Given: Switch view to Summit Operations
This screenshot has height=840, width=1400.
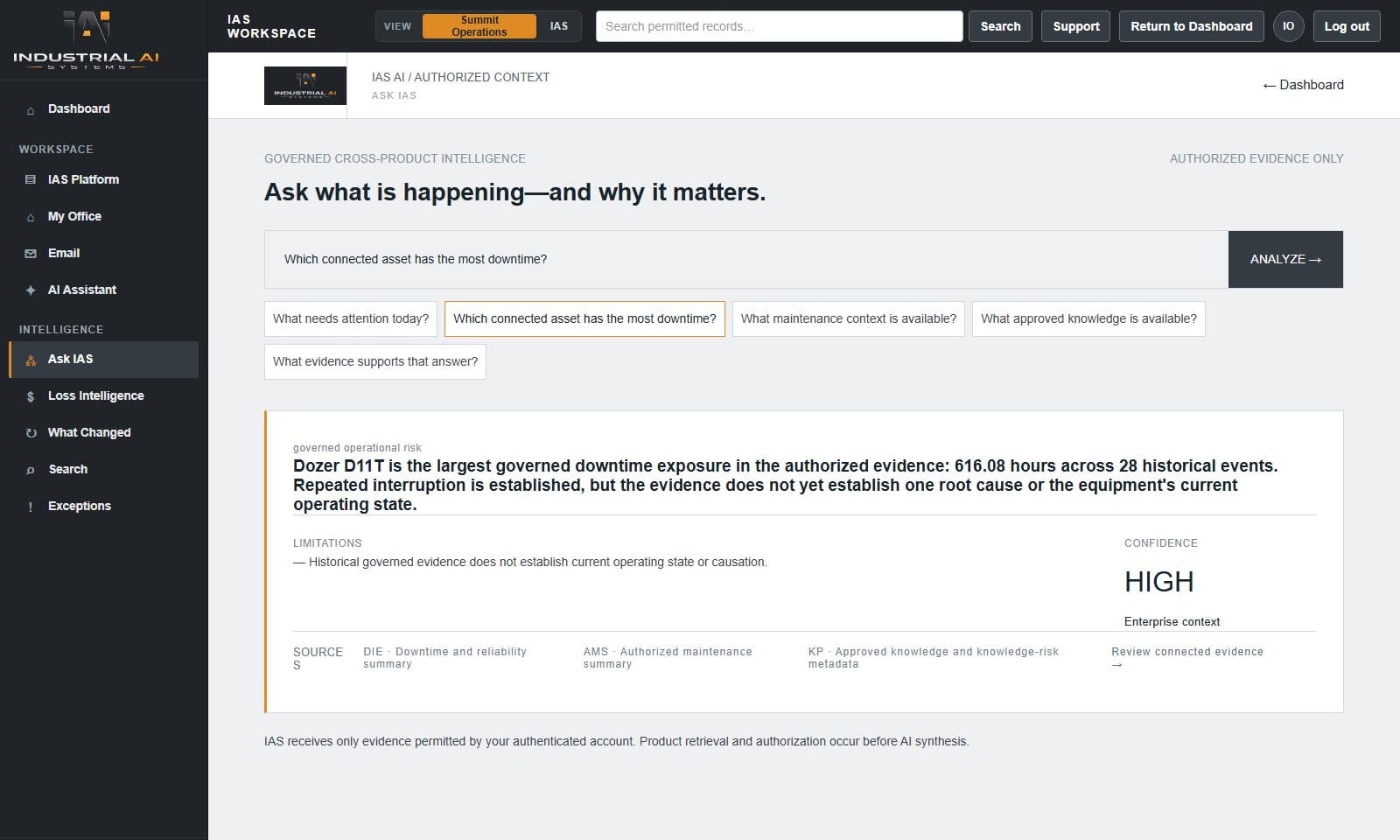Looking at the screenshot, I should pyautogui.click(x=479, y=26).
